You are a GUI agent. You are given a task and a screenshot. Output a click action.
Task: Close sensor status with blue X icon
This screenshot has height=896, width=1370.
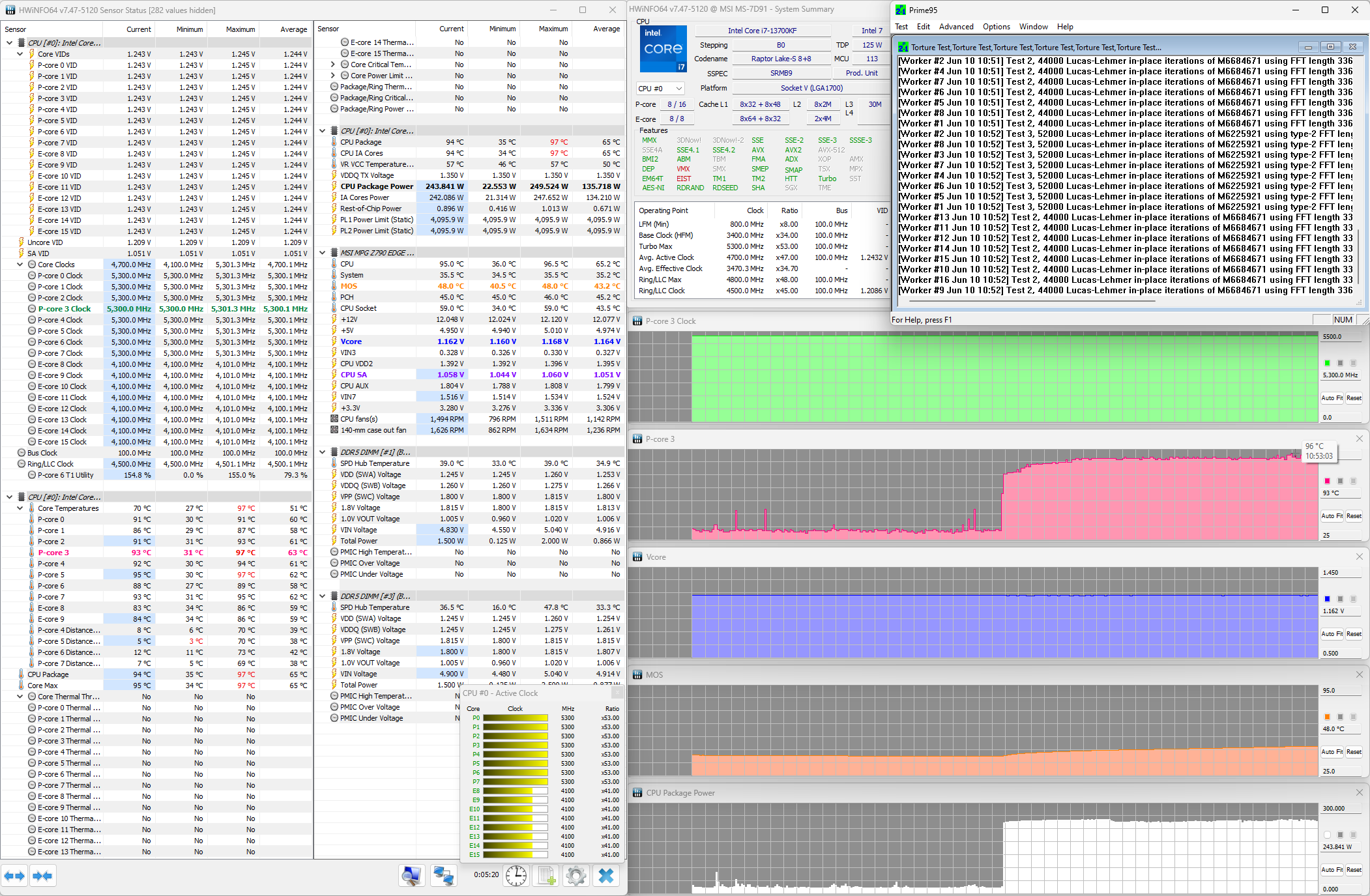point(606,876)
